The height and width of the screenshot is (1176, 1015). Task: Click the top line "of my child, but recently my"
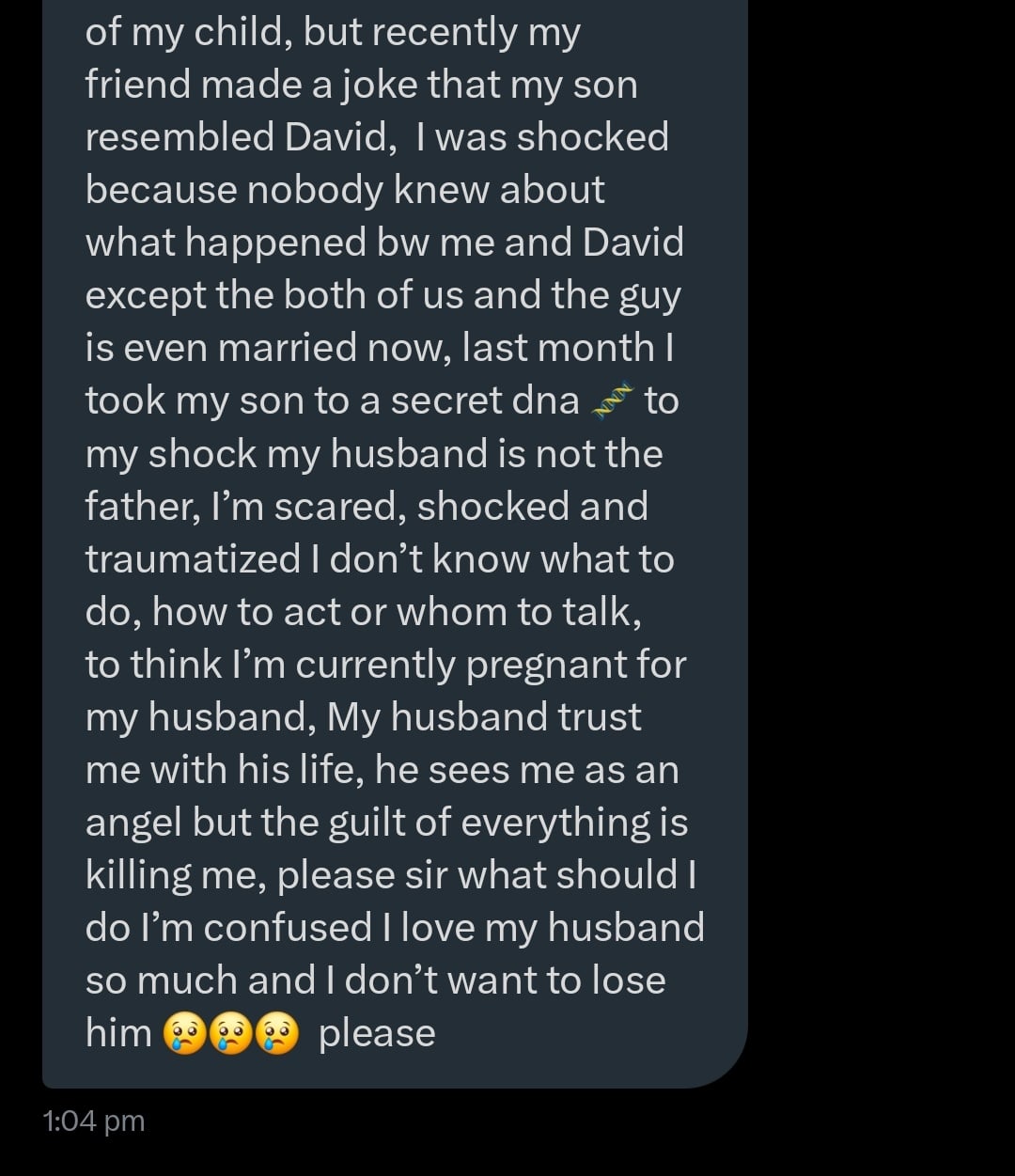coord(333,32)
